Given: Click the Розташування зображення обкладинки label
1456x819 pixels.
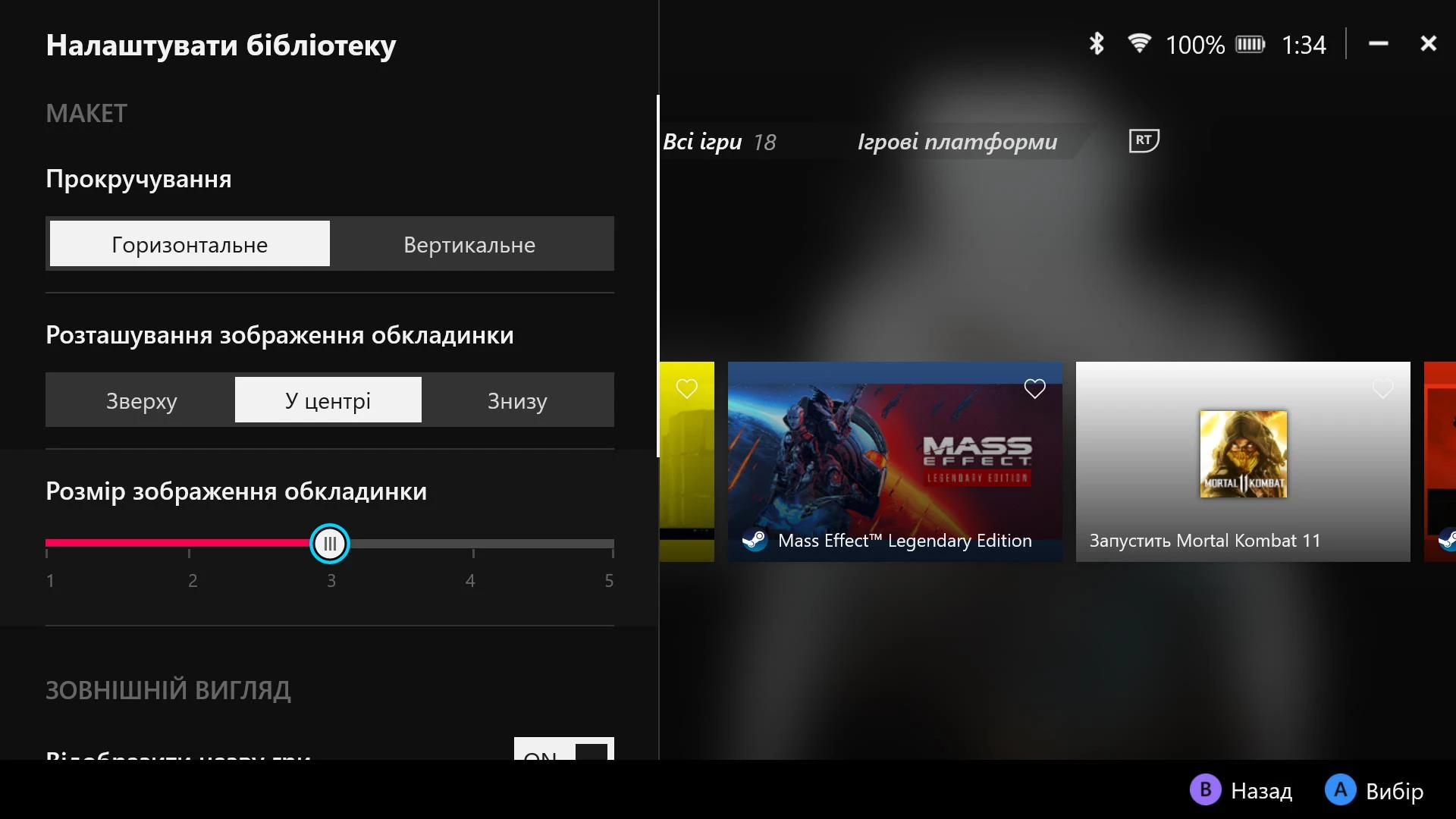Looking at the screenshot, I should [280, 334].
